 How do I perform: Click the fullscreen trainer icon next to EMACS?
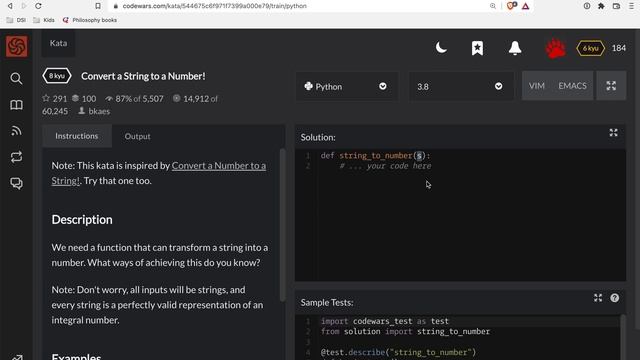[x=611, y=86]
